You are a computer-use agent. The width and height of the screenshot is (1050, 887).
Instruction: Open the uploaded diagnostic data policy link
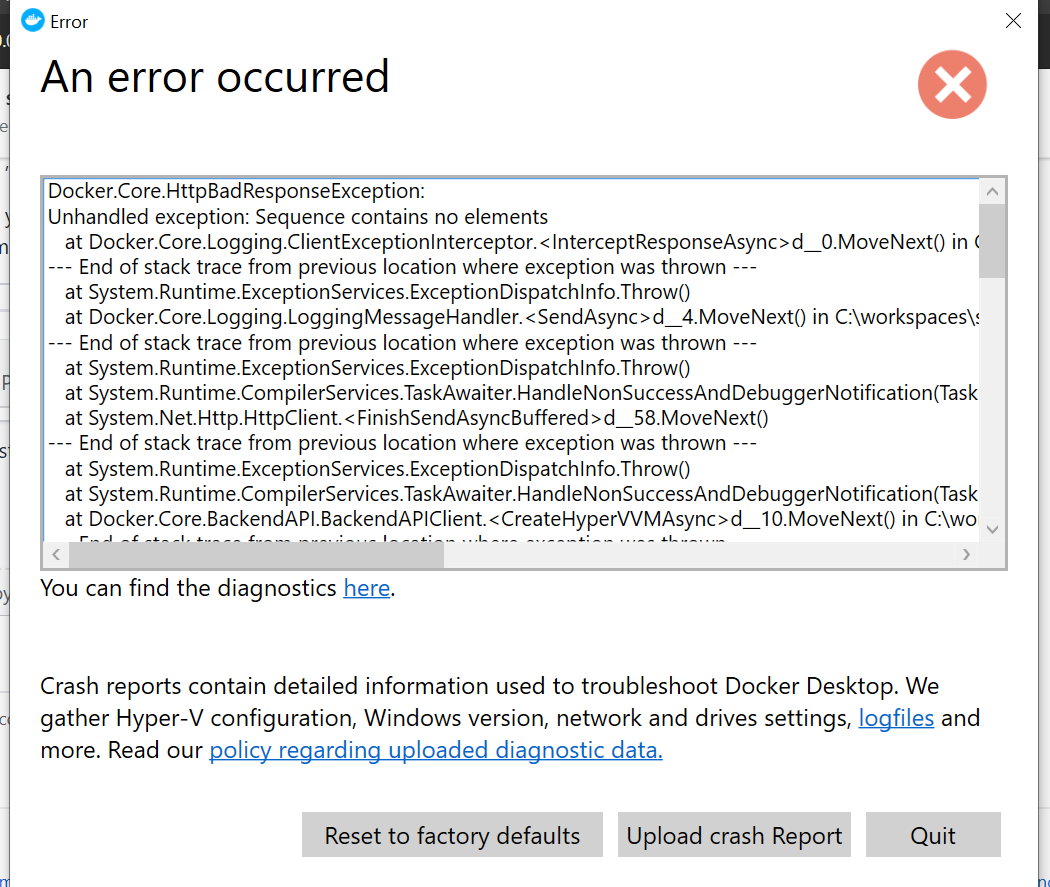coord(435,750)
